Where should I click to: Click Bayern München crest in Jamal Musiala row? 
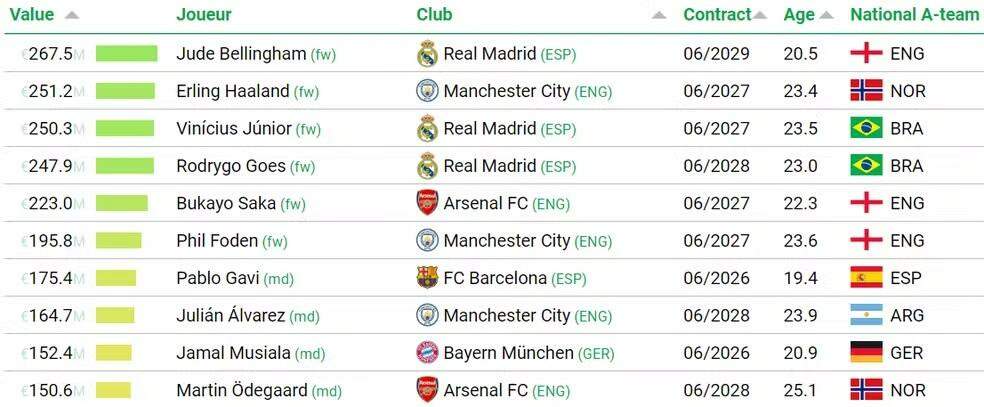427,353
